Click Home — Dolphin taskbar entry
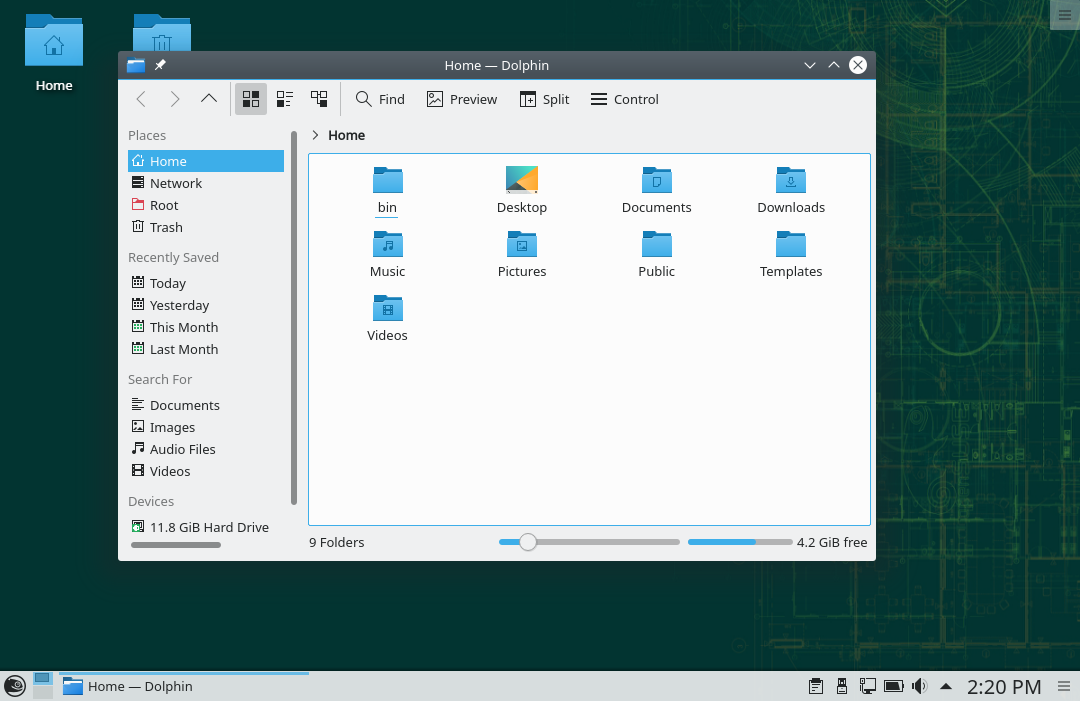 pos(183,686)
